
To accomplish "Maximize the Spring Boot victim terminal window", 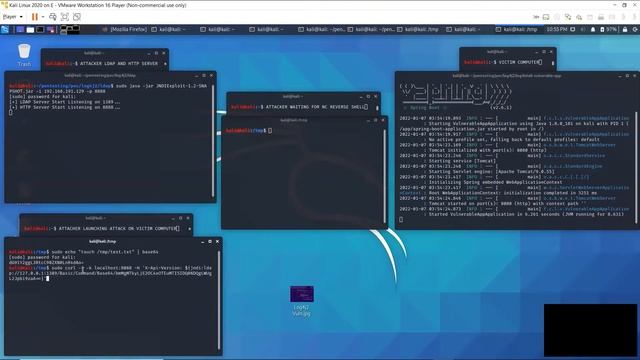I will click(627, 76).
